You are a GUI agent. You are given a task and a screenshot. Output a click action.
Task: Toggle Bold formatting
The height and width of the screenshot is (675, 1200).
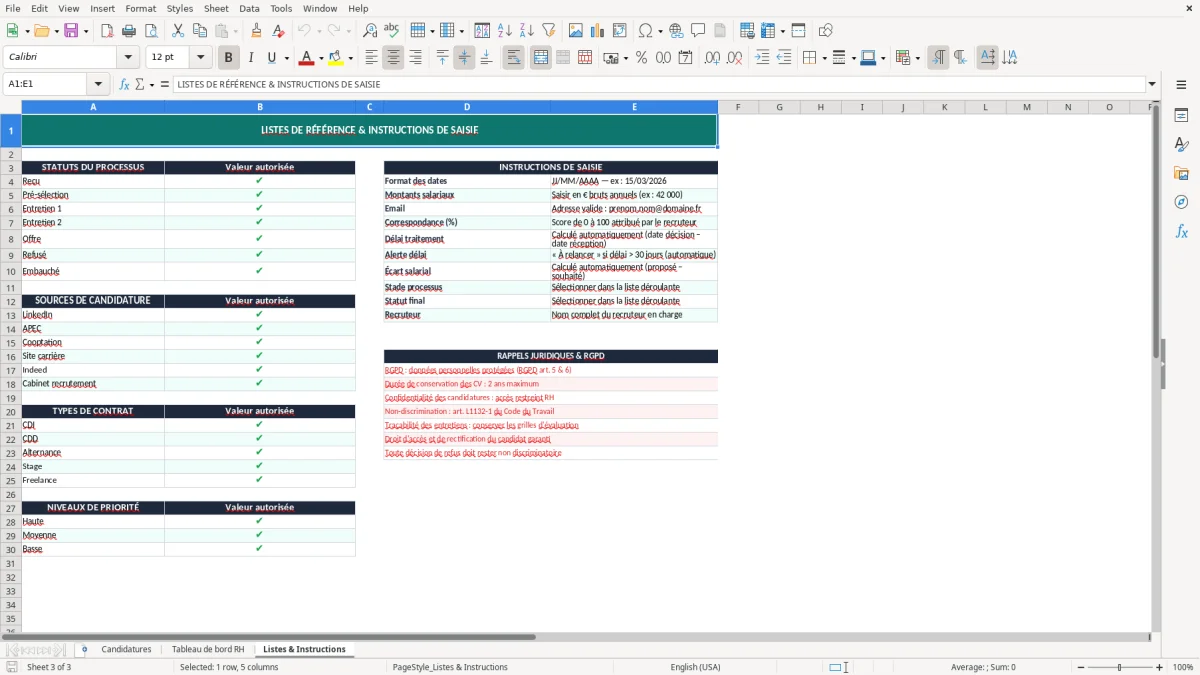coord(229,58)
